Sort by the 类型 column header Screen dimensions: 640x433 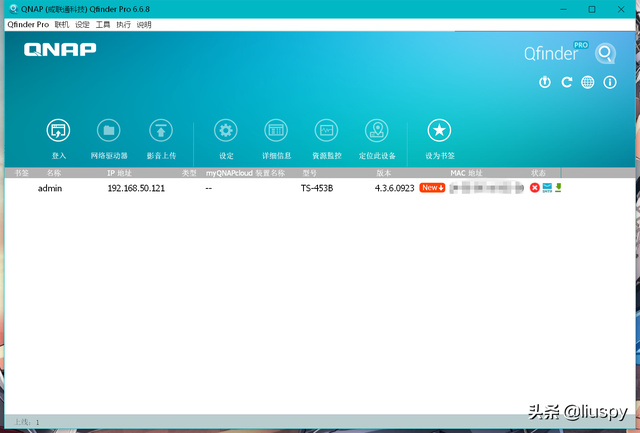189,173
